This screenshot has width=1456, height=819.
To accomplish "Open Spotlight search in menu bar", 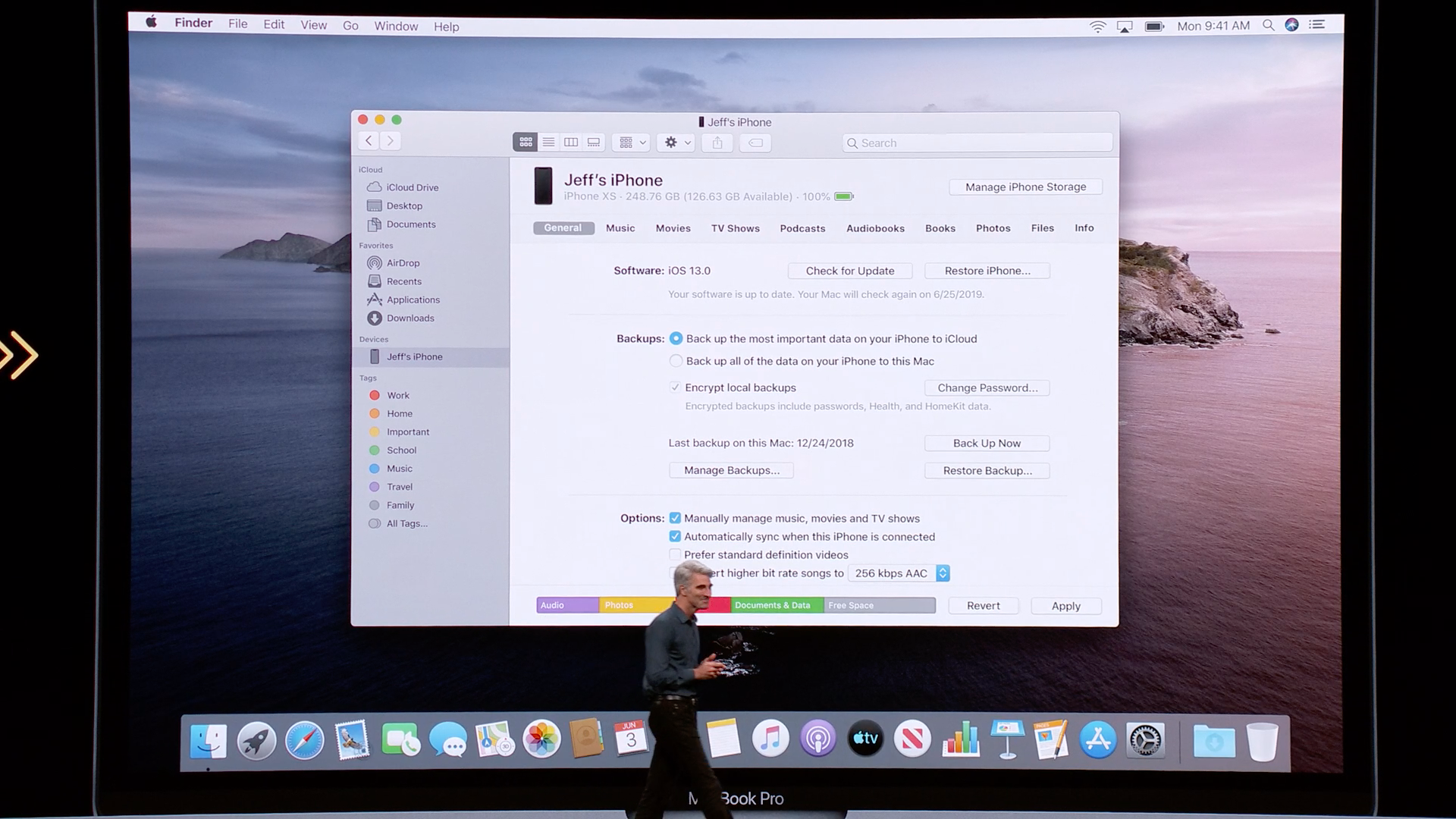I will click(1268, 25).
